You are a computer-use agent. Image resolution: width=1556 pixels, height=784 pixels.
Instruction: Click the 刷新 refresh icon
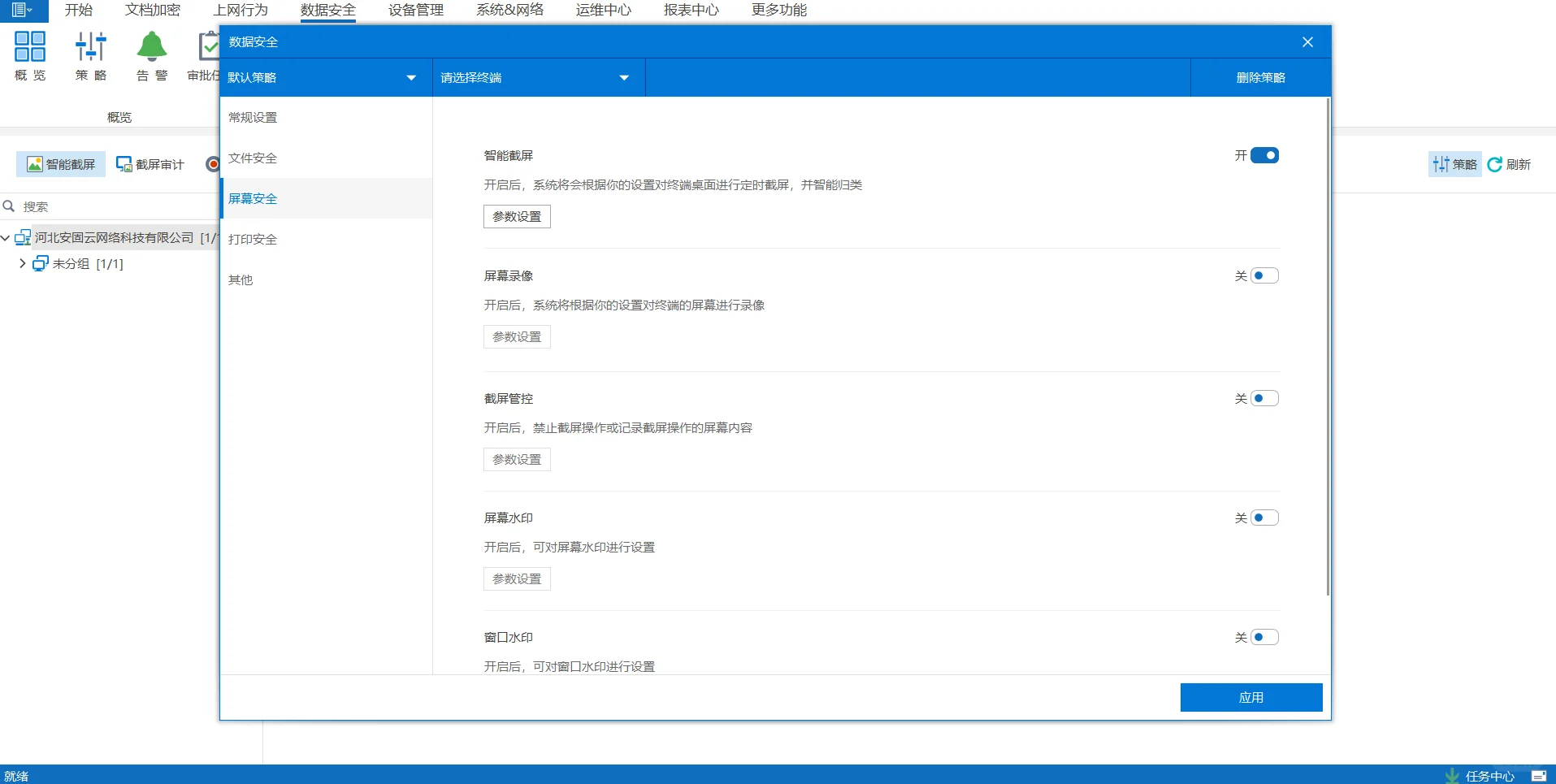tap(1509, 163)
